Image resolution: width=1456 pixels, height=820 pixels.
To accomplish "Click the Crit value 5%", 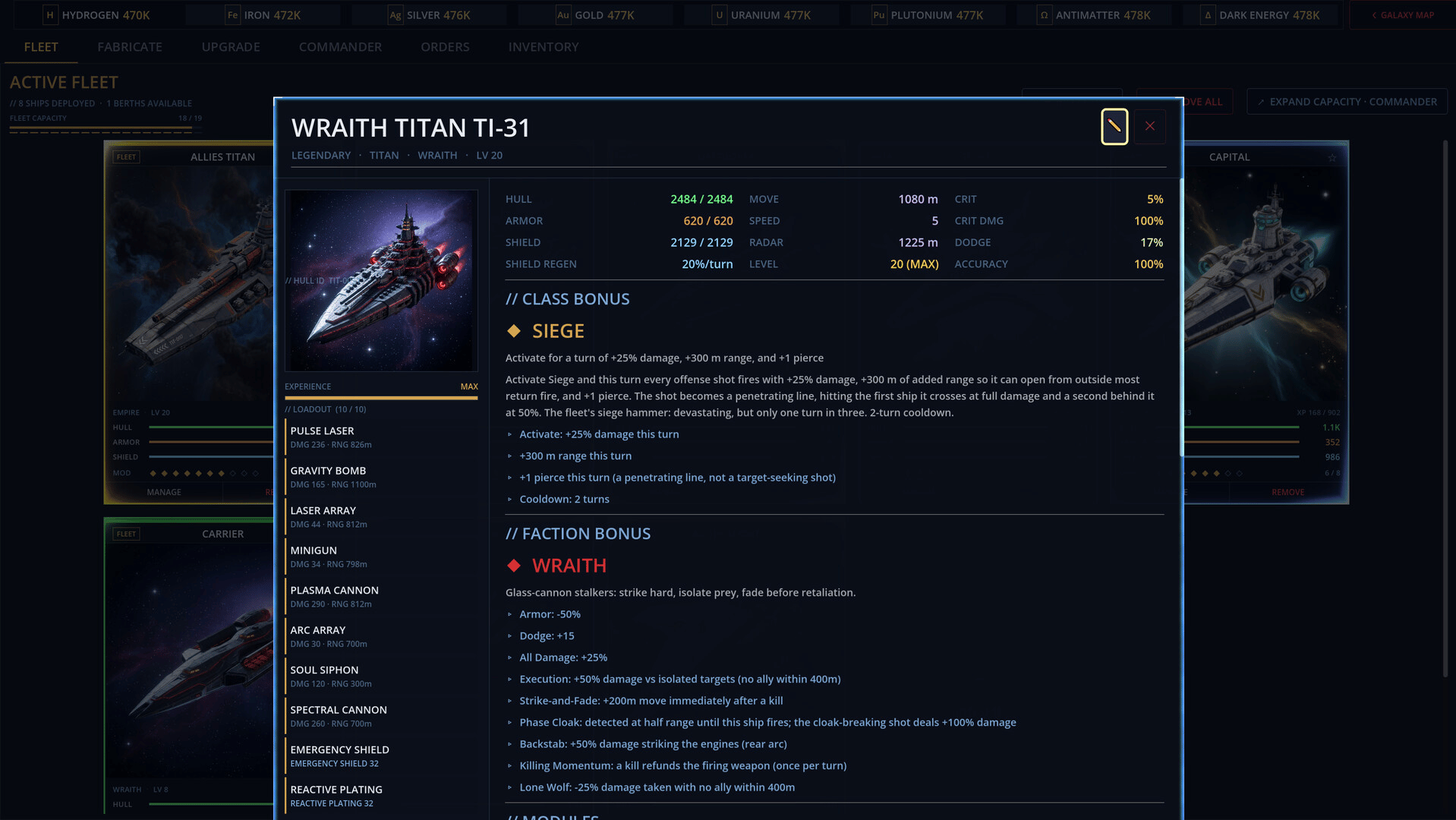I will (1155, 199).
